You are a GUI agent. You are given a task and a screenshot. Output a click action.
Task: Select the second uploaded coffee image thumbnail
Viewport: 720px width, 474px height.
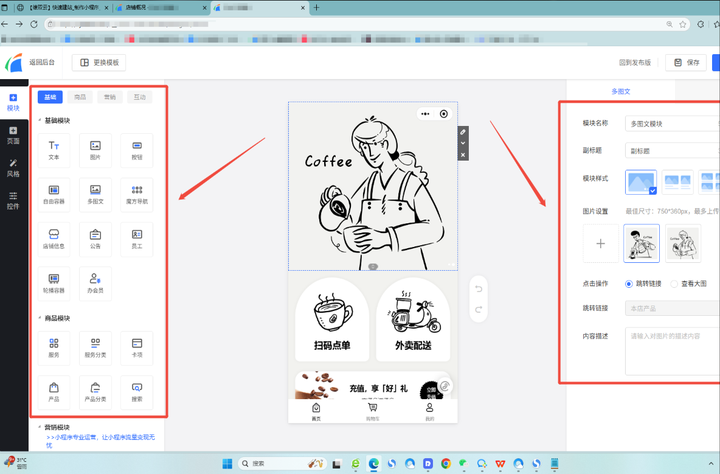point(683,243)
